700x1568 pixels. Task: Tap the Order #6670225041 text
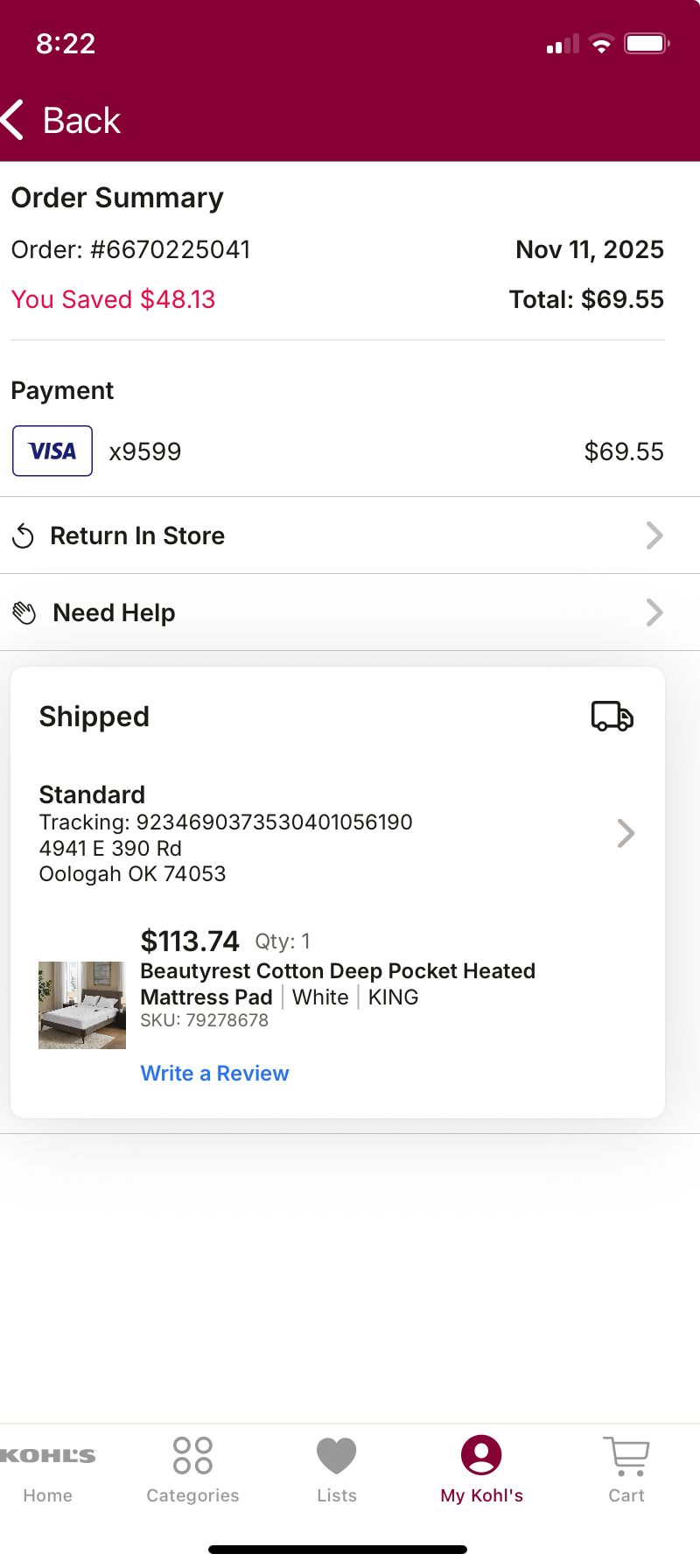(131, 250)
